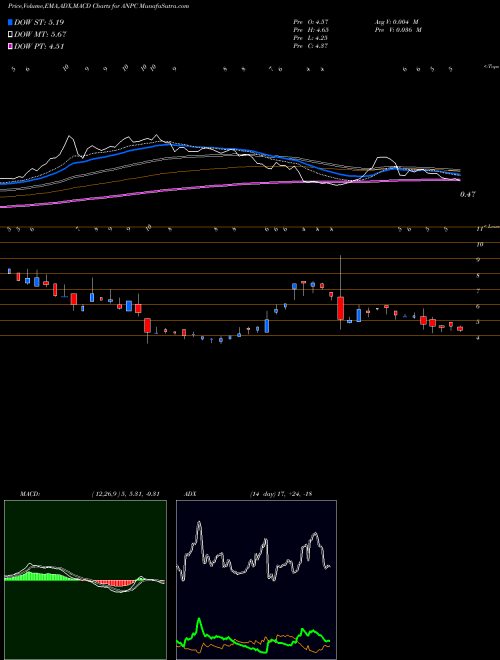The image size is (500, 660).
Task: Click the first blue candlestick on the left
Action: coord(9,271)
